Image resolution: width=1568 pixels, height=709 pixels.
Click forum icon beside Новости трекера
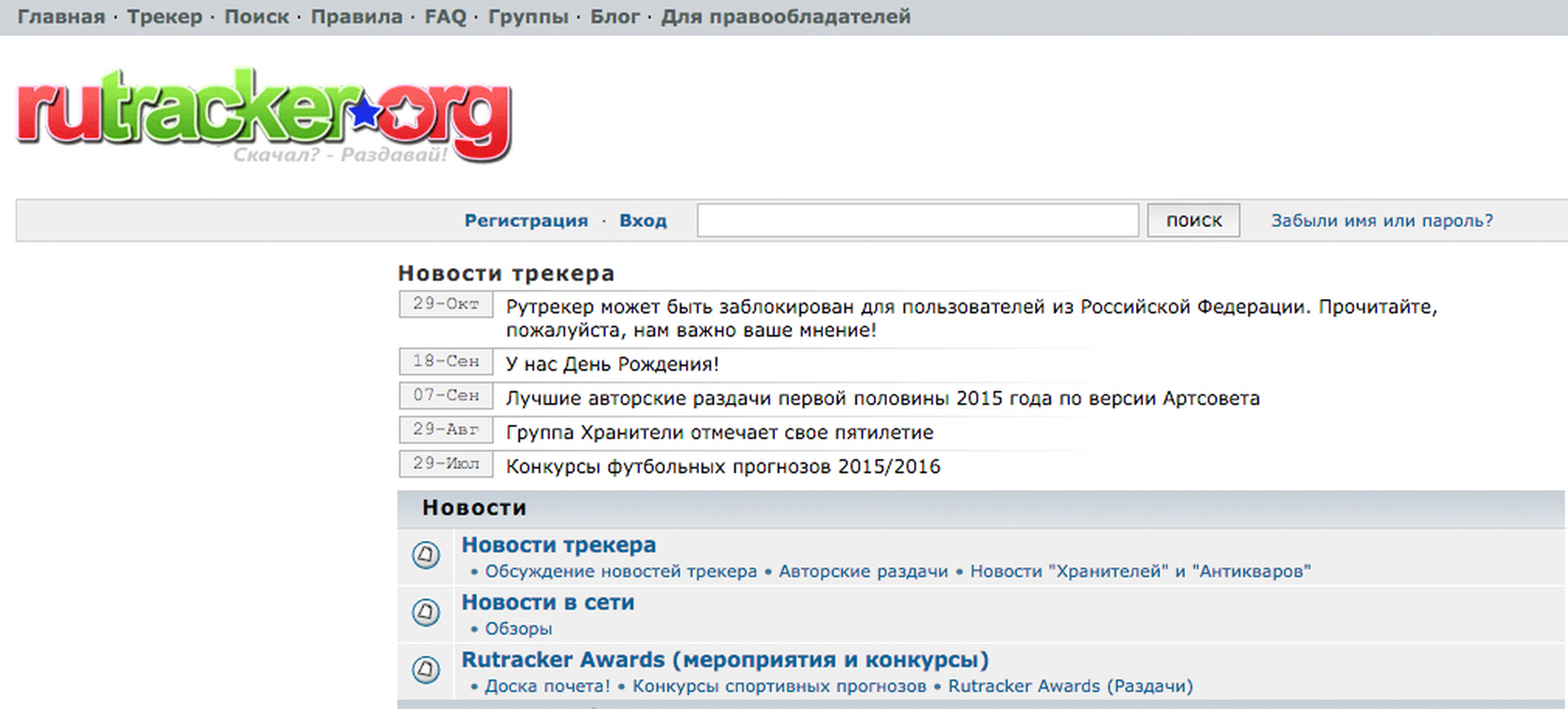pyautogui.click(x=425, y=555)
